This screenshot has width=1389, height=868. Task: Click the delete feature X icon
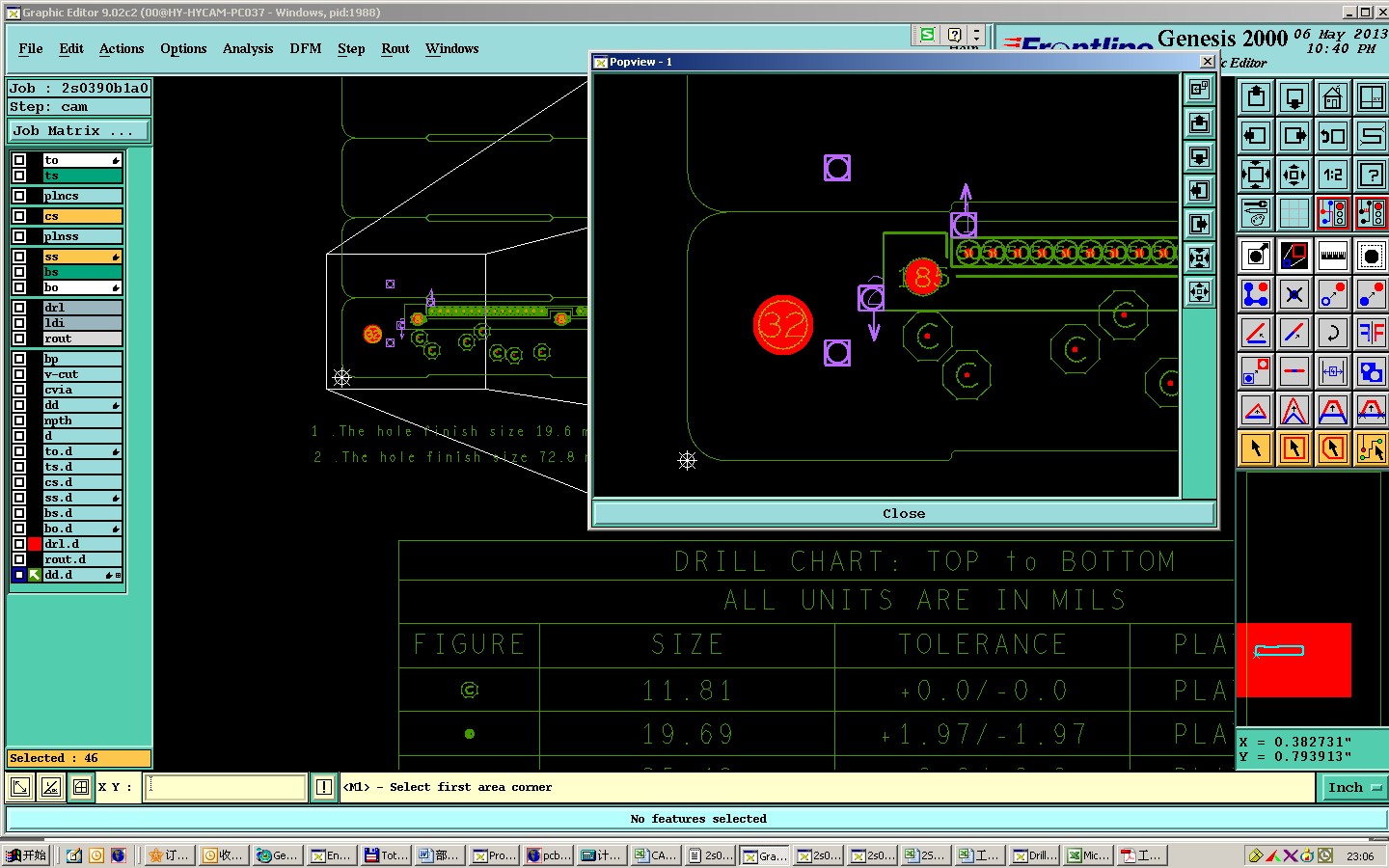click(1294, 294)
